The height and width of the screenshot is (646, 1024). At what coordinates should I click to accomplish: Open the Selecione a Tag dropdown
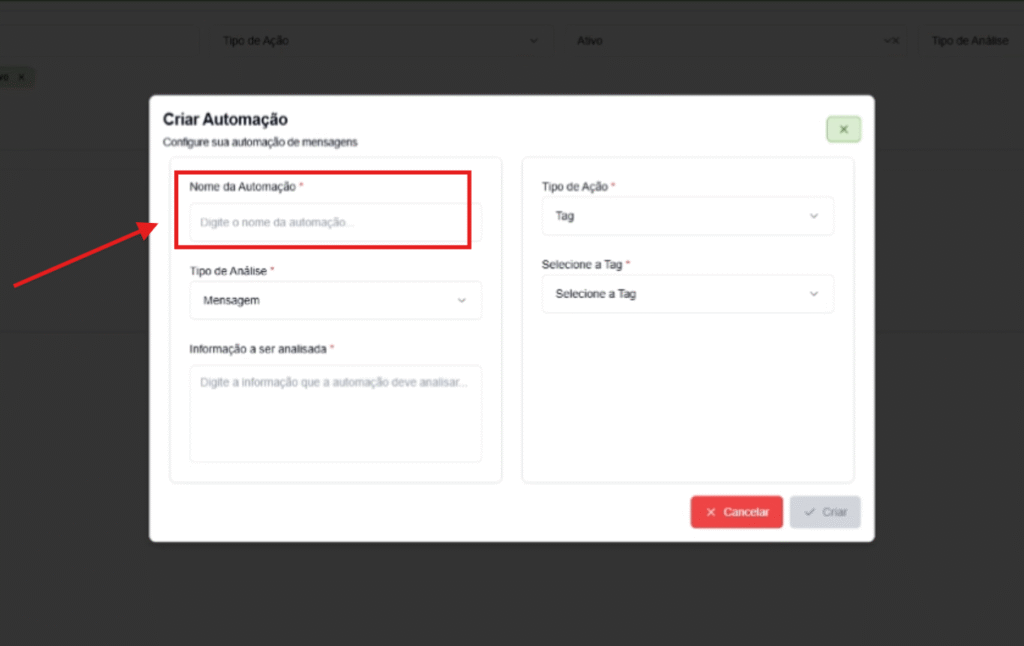tap(687, 294)
